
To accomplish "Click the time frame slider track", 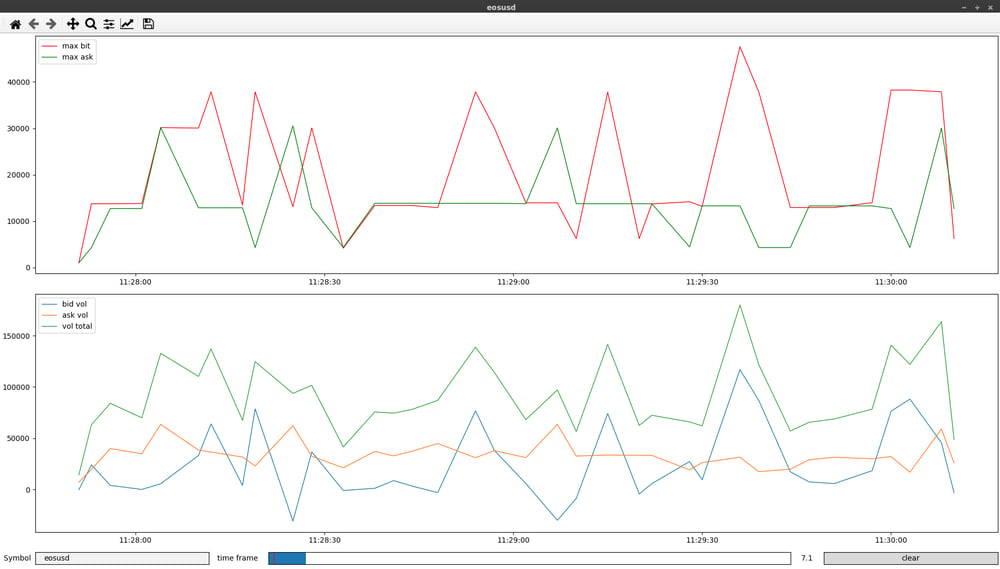I will (529, 558).
